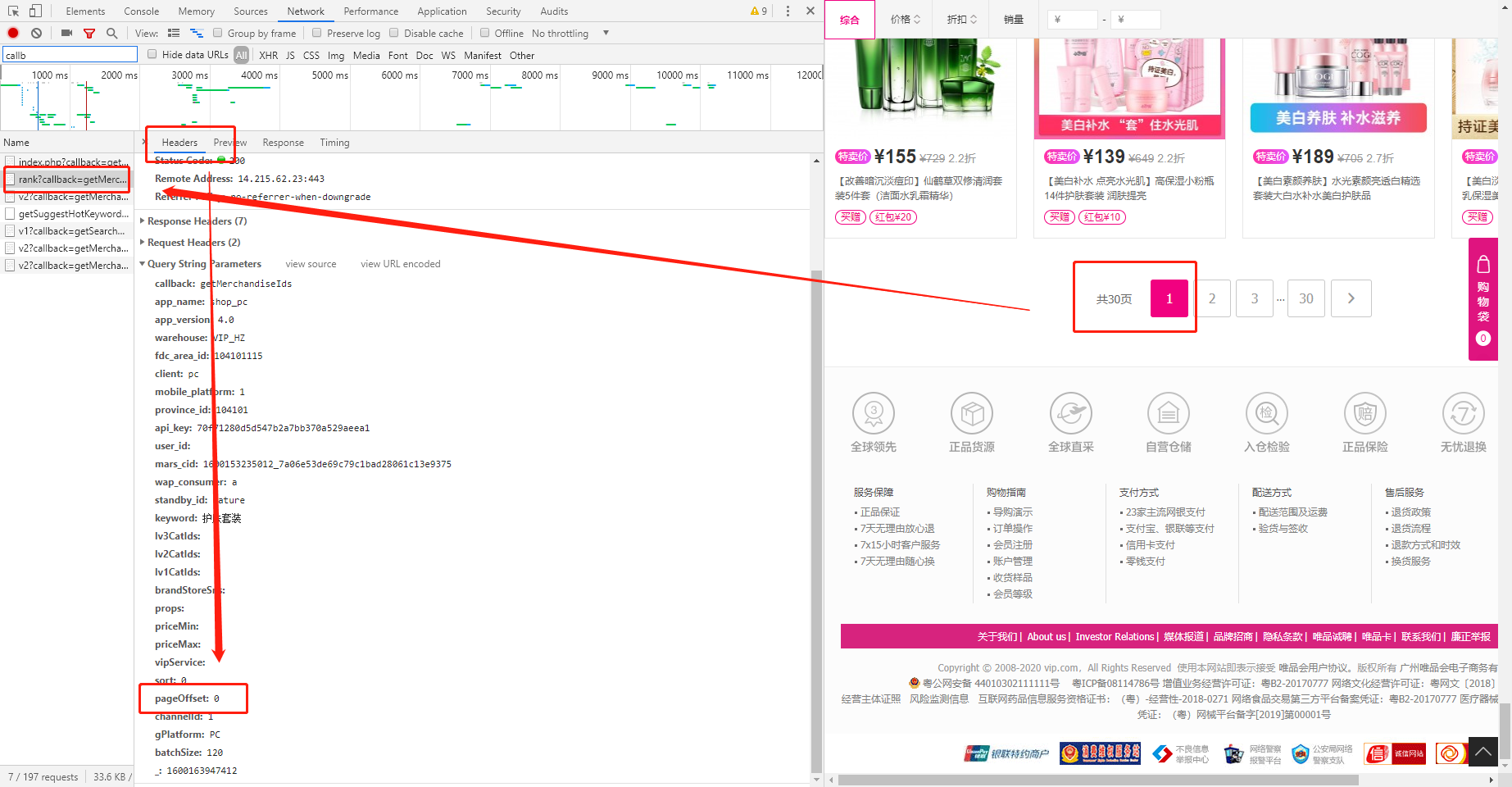
Task: Filter requests by XHR type
Action: (268, 56)
